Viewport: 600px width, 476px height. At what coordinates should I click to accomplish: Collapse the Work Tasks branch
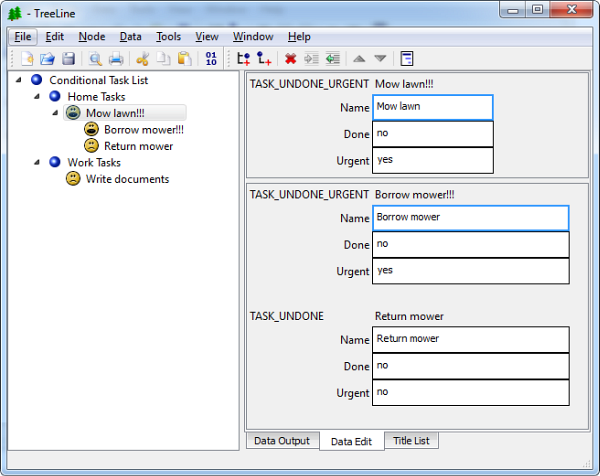point(37,162)
